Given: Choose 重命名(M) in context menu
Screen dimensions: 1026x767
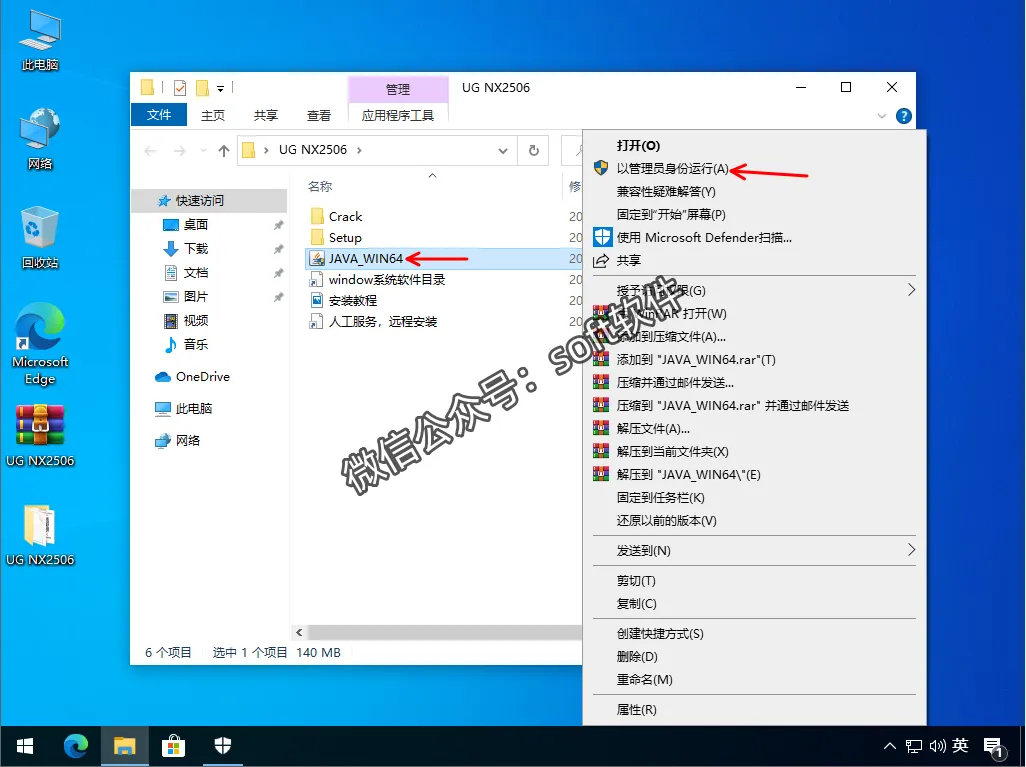Looking at the screenshot, I should click(754, 679).
